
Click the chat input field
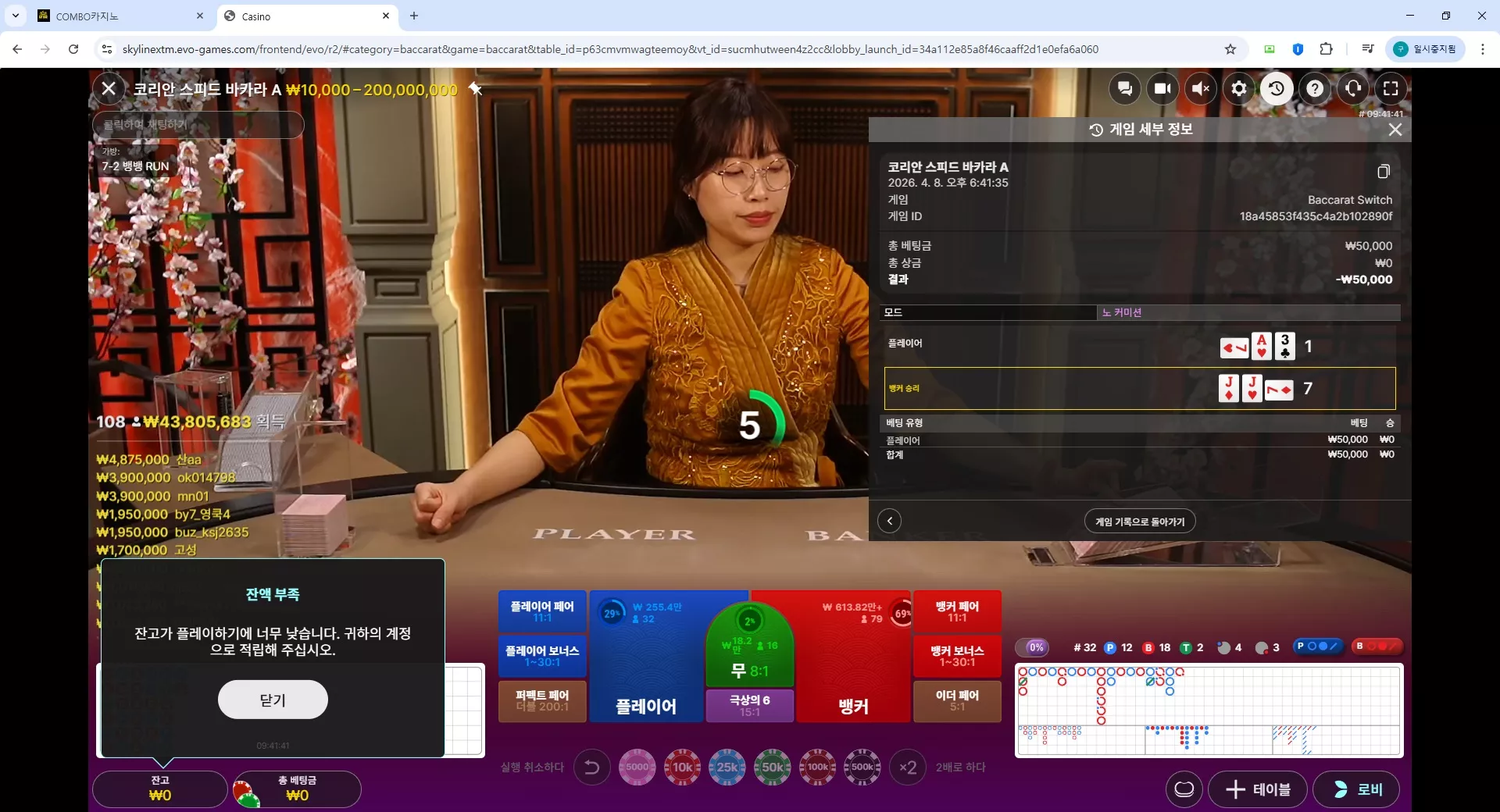tap(198, 125)
